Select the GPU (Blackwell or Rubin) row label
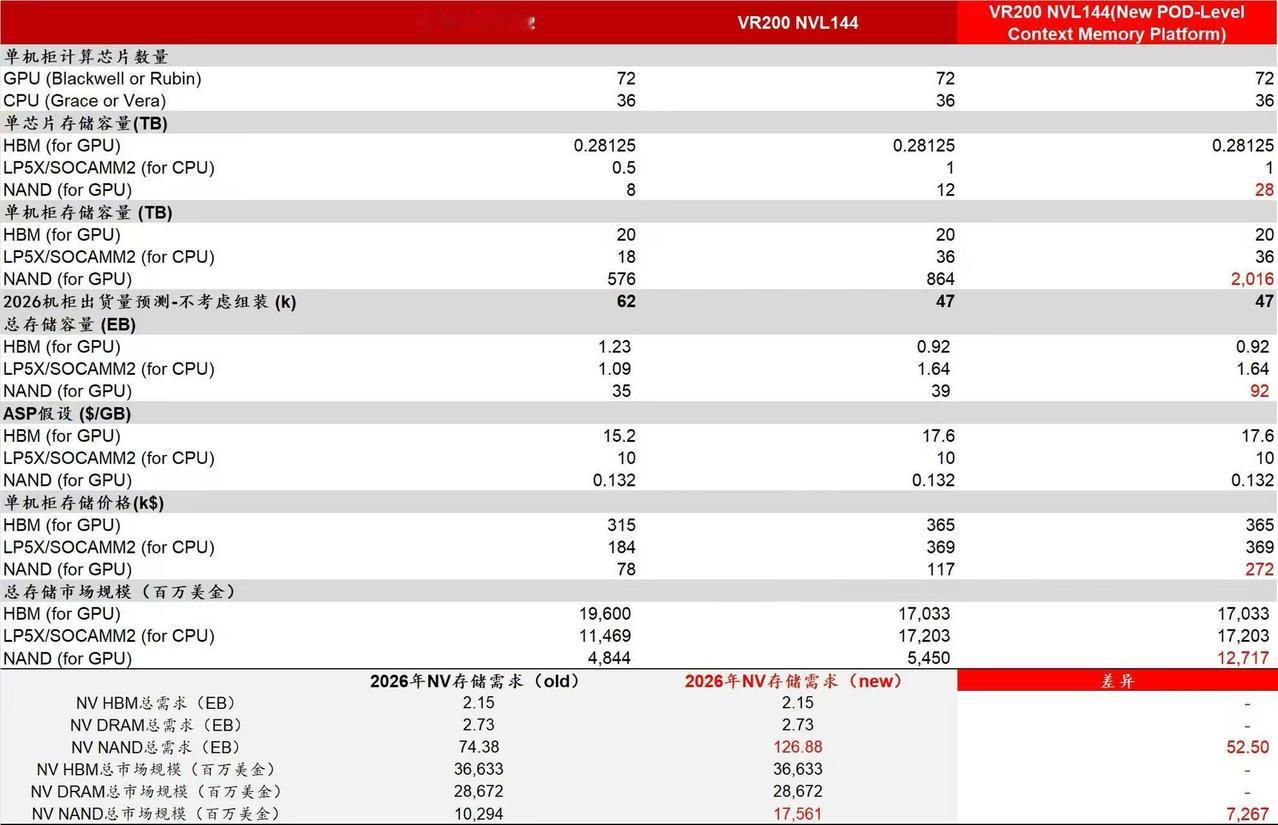Screen dimensions: 1278x825 click(x=100, y=78)
